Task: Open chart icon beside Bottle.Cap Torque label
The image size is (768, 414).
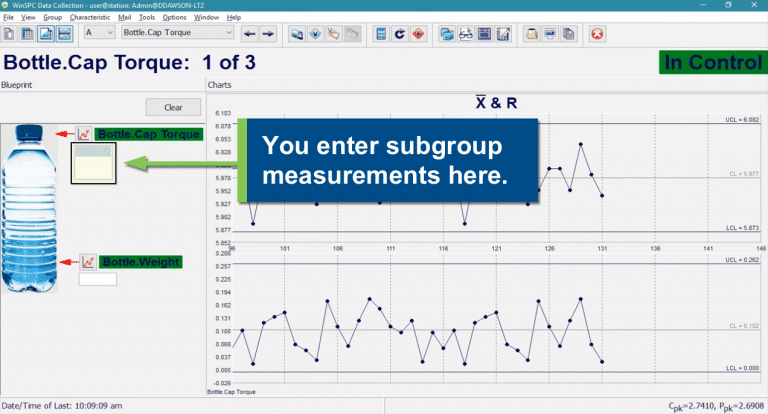Action: pos(85,134)
